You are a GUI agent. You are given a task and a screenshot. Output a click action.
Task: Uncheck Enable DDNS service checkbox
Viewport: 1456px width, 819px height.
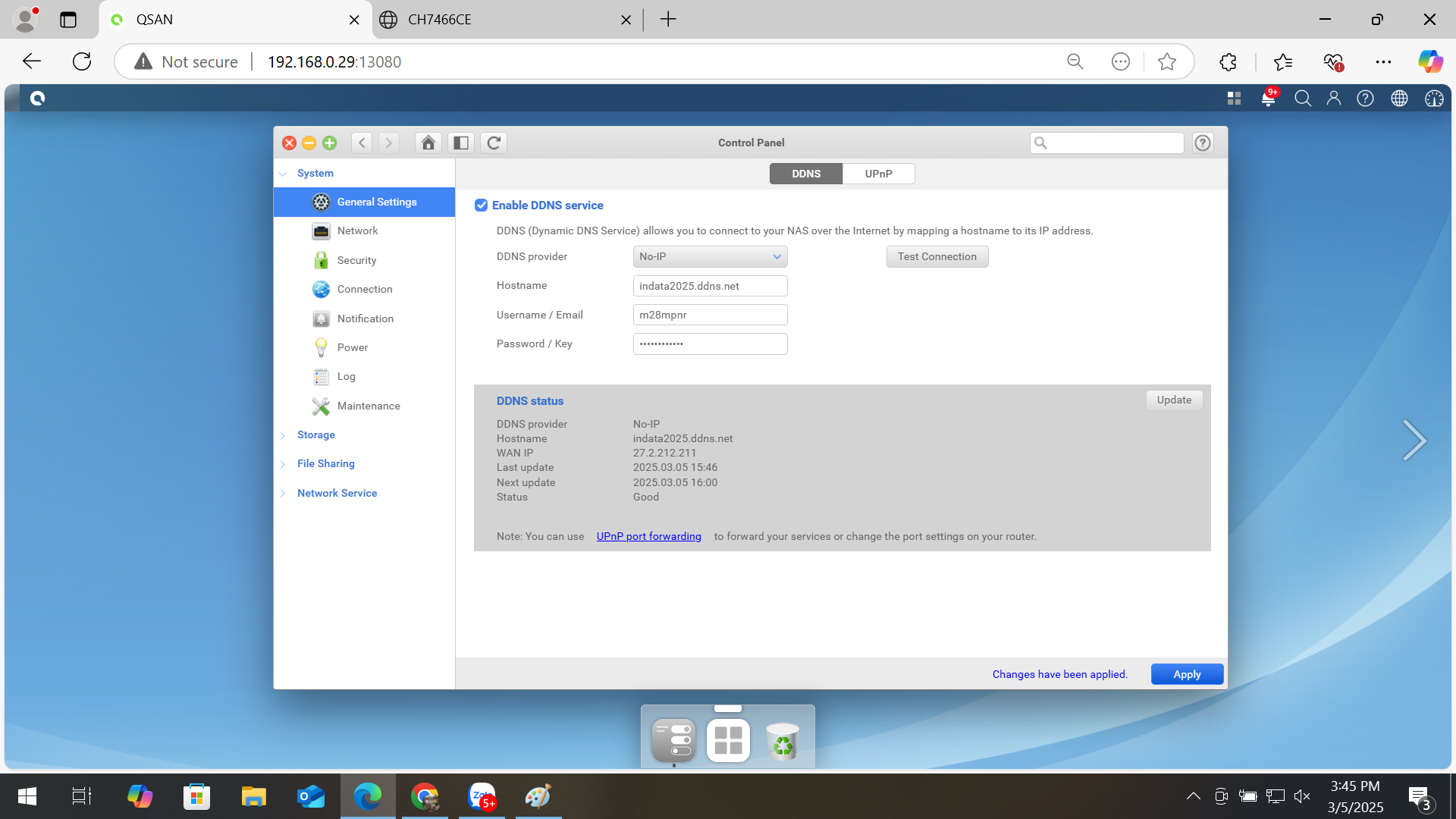pos(481,206)
